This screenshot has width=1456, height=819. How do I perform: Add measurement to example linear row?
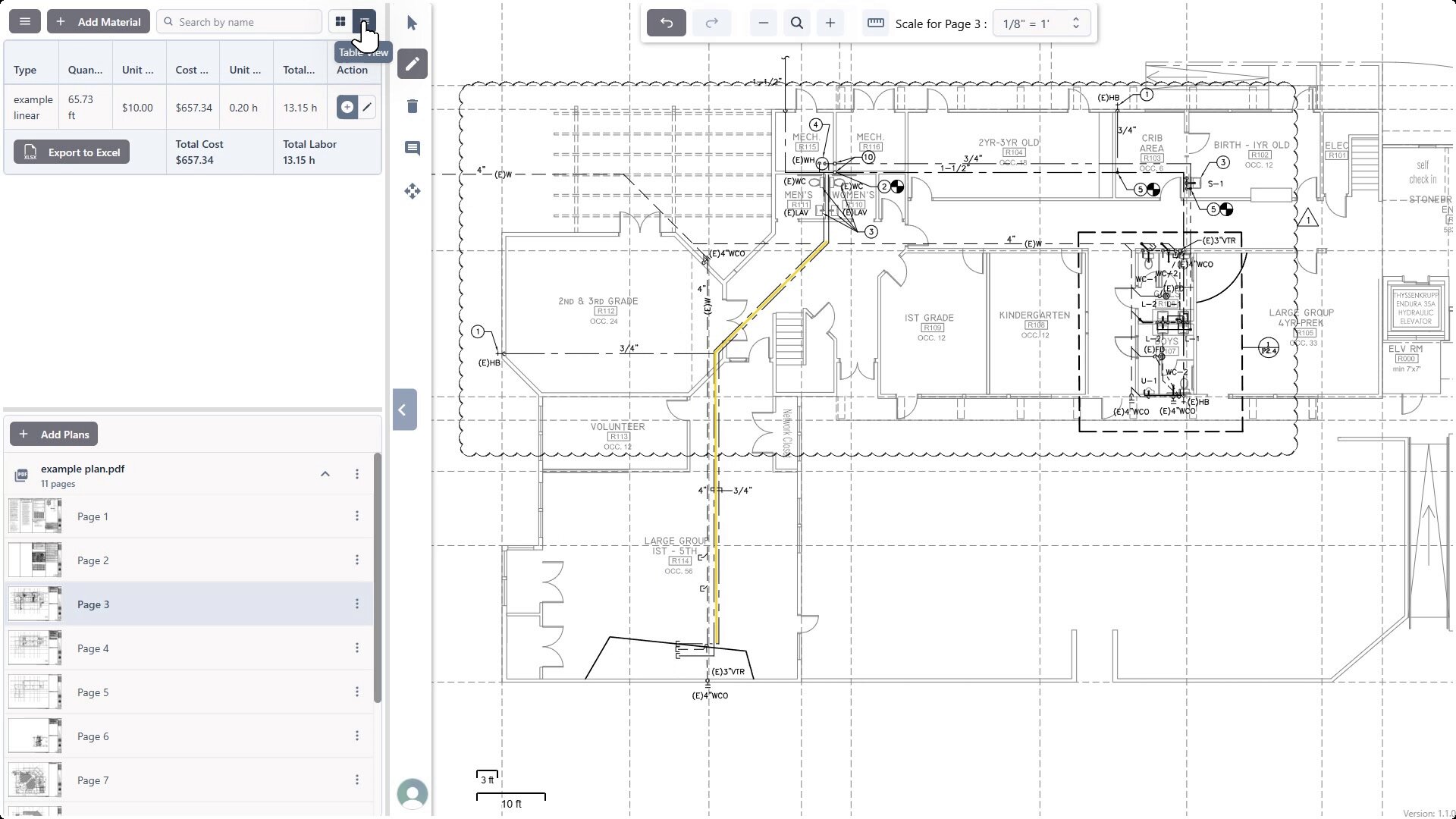[347, 108]
